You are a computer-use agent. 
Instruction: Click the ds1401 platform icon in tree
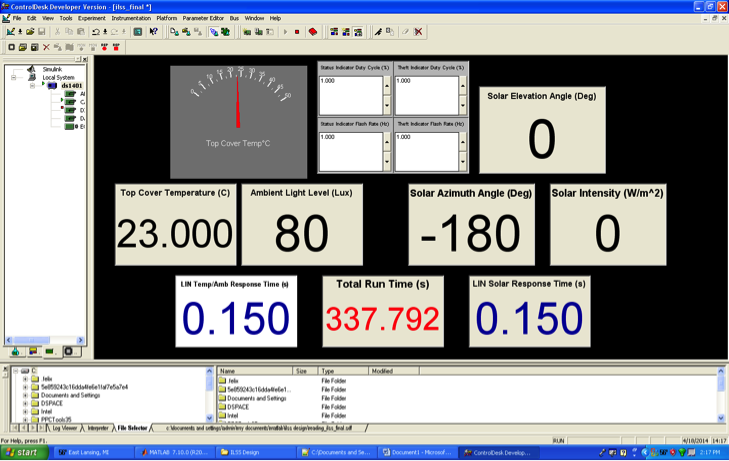[52, 86]
